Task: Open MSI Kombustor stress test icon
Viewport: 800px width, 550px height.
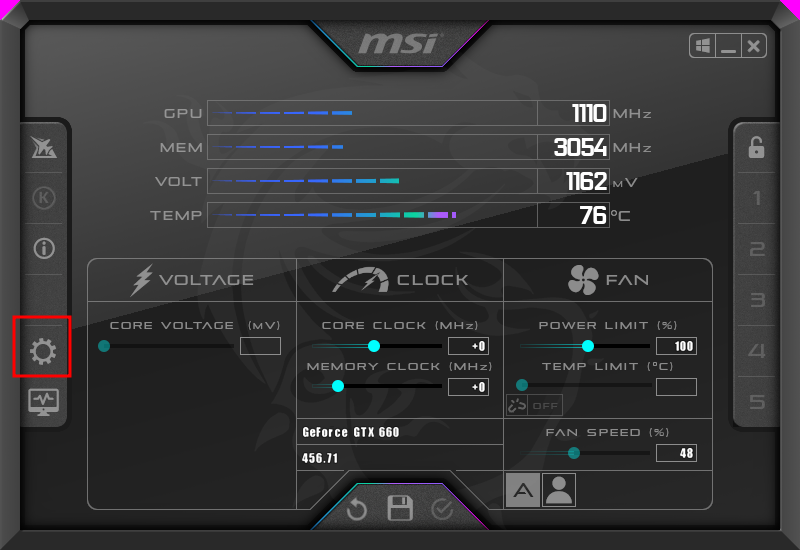Action: coord(44,147)
